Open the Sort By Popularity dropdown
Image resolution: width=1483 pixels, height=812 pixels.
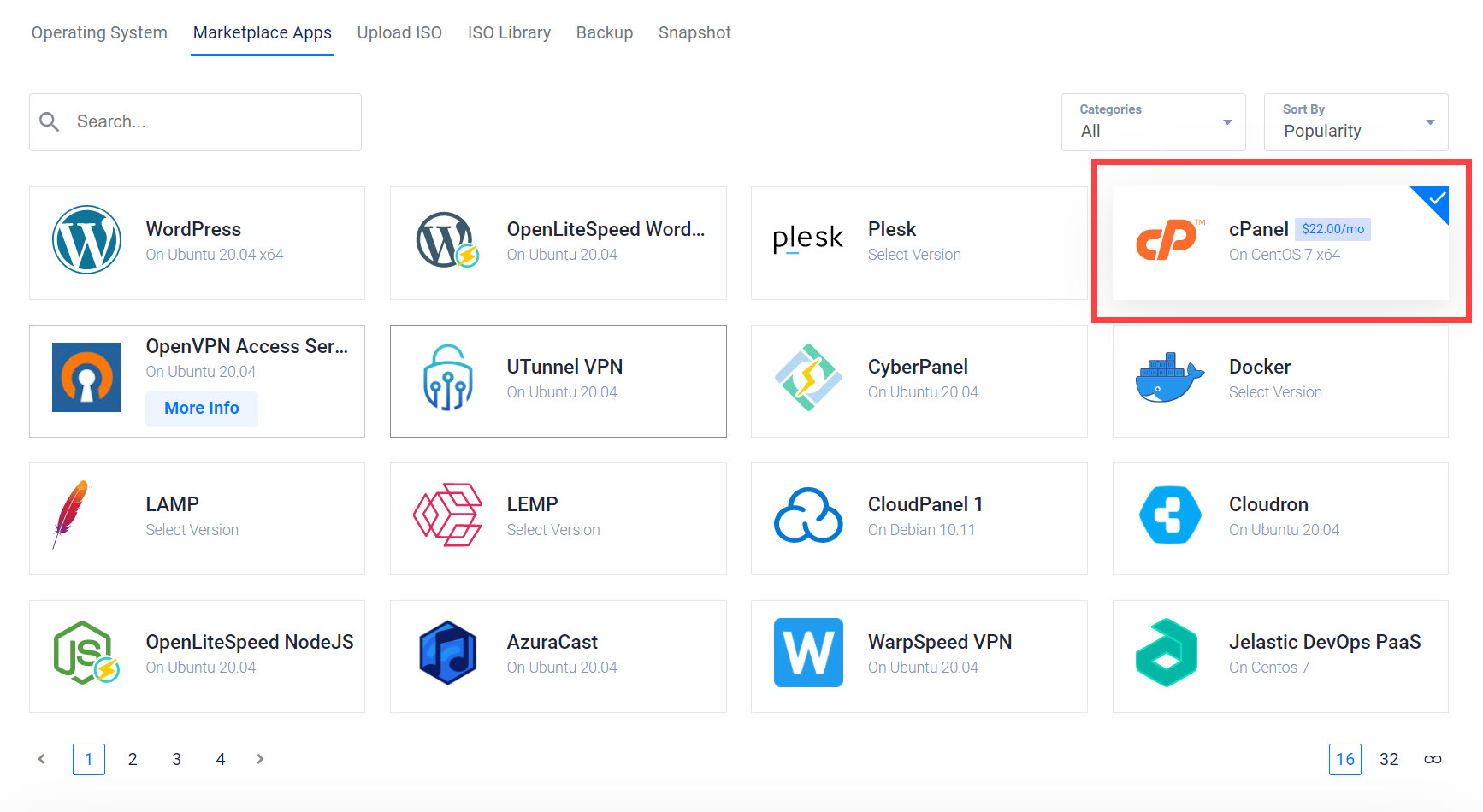click(1355, 122)
